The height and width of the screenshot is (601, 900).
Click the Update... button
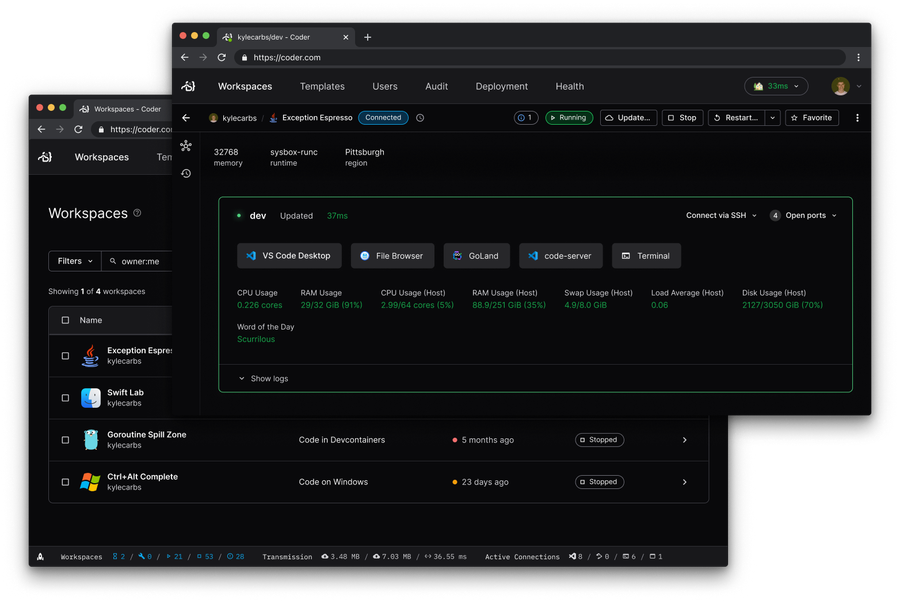coord(629,118)
